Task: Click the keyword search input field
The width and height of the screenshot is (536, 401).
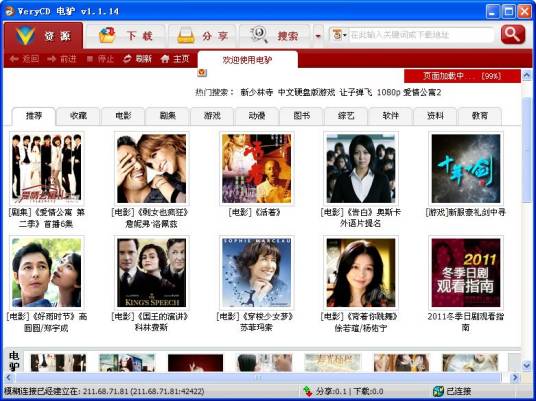Action: pos(421,35)
